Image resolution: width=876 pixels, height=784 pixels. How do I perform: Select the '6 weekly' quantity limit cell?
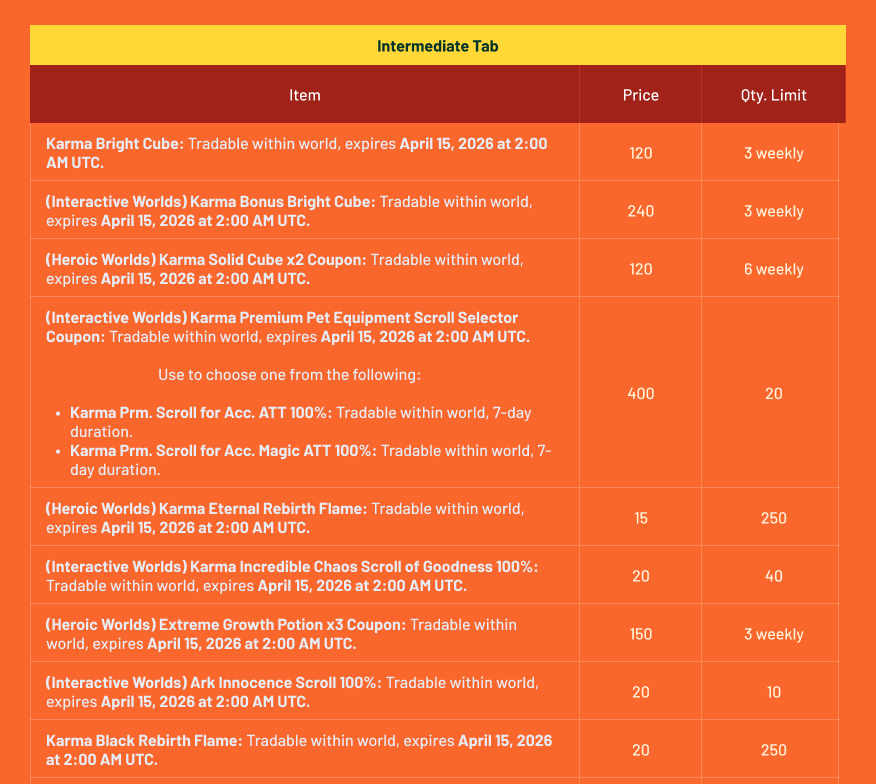[x=773, y=269]
